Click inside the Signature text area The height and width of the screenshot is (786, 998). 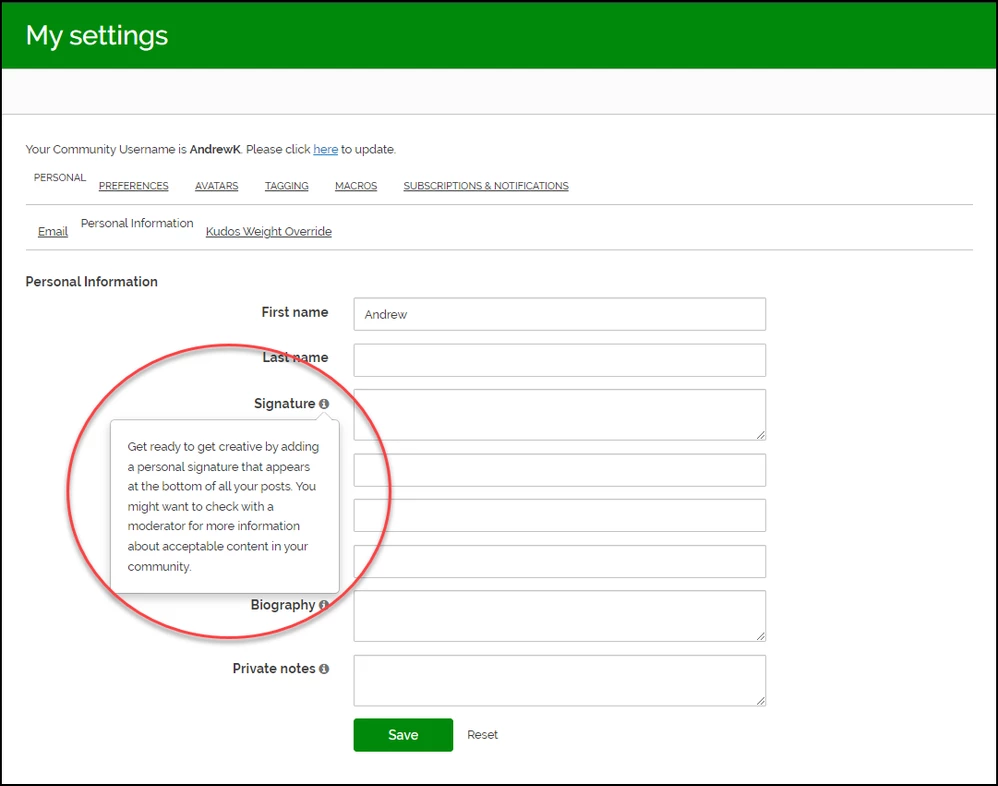click(x=559, y=415)
